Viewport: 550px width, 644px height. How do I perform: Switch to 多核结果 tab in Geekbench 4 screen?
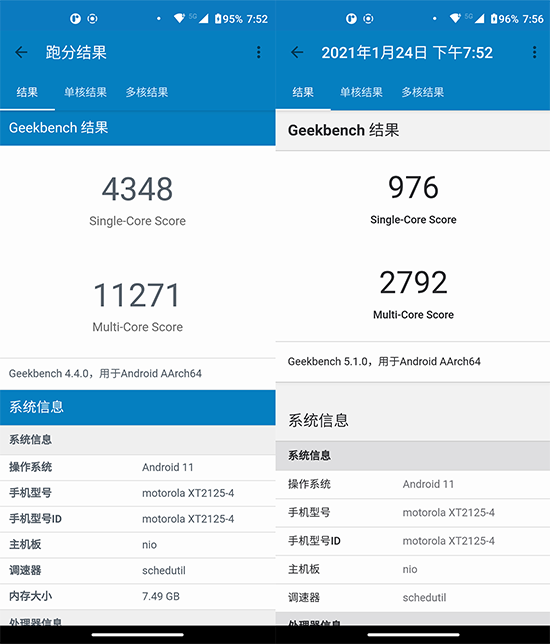pyautogui.click(x=147, y=92)
